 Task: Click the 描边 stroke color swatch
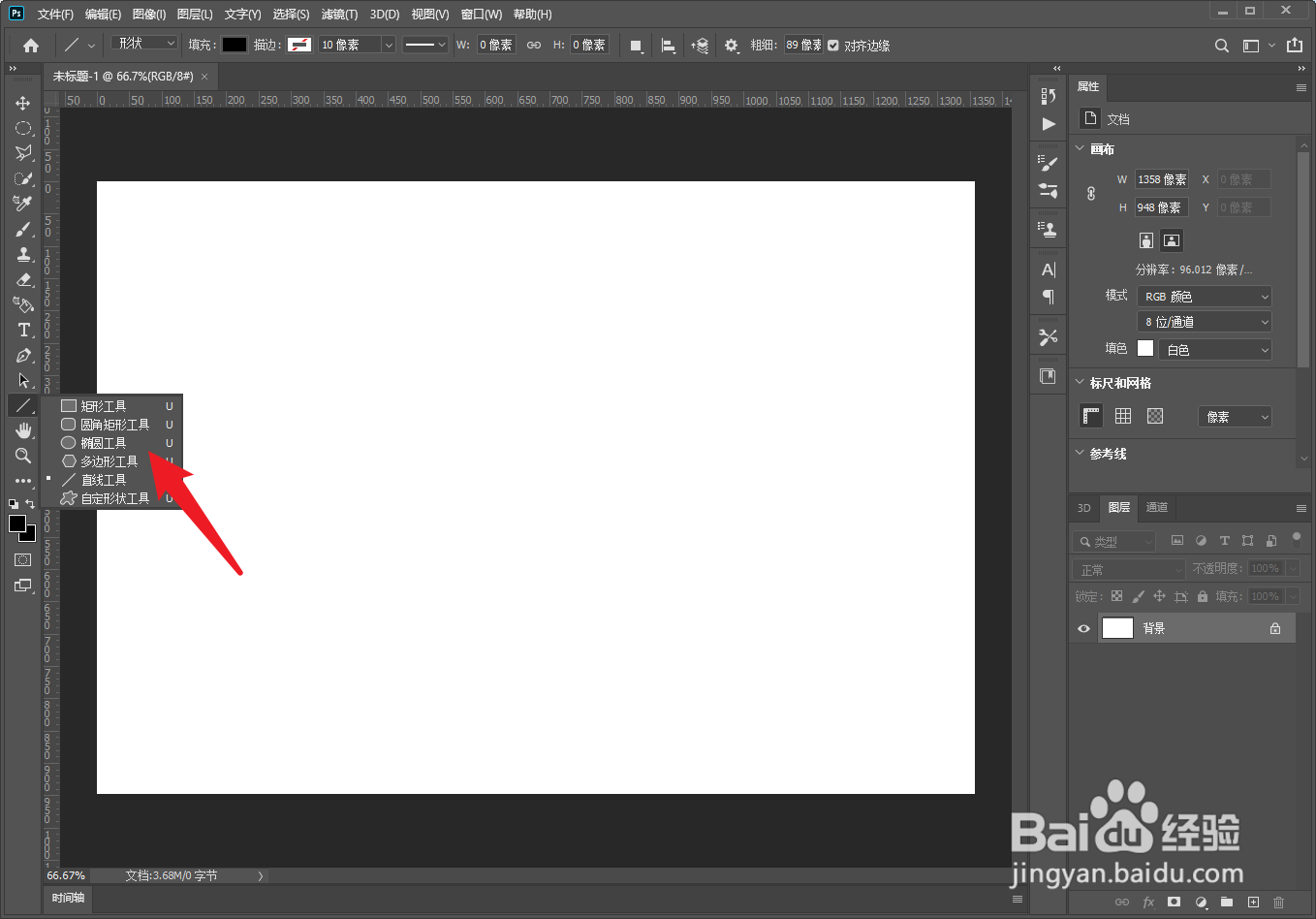(299, 45)
